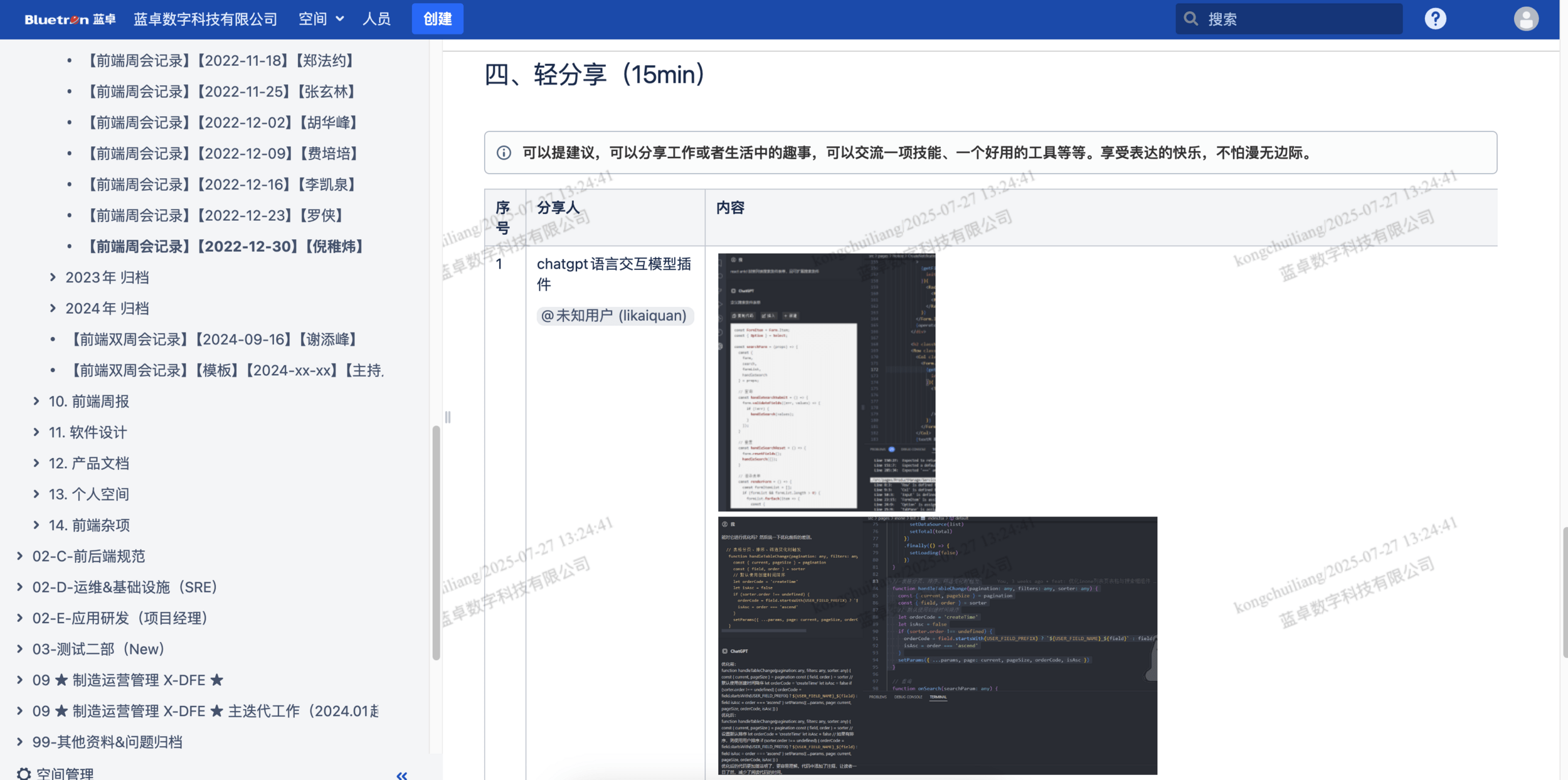Open 蓝卓数字科技有限公司 home link
The image size is (1568, 780).
click(x=205, y=19)
